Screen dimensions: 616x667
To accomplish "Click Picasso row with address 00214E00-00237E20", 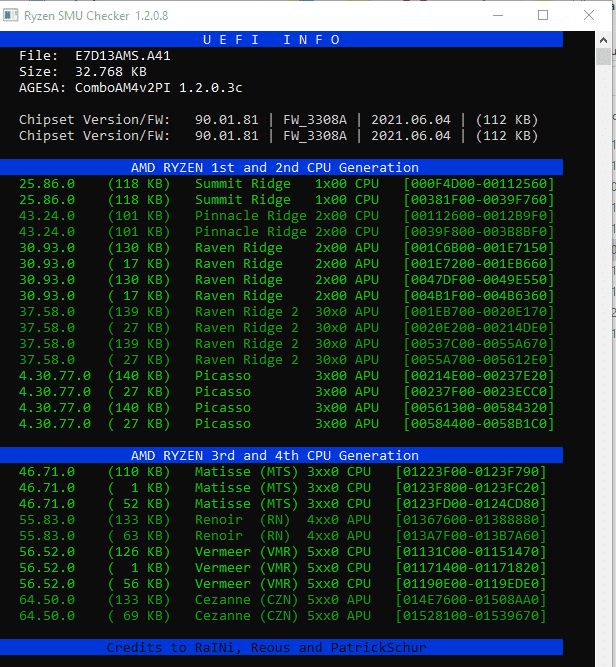I will (x=286, y=376).
